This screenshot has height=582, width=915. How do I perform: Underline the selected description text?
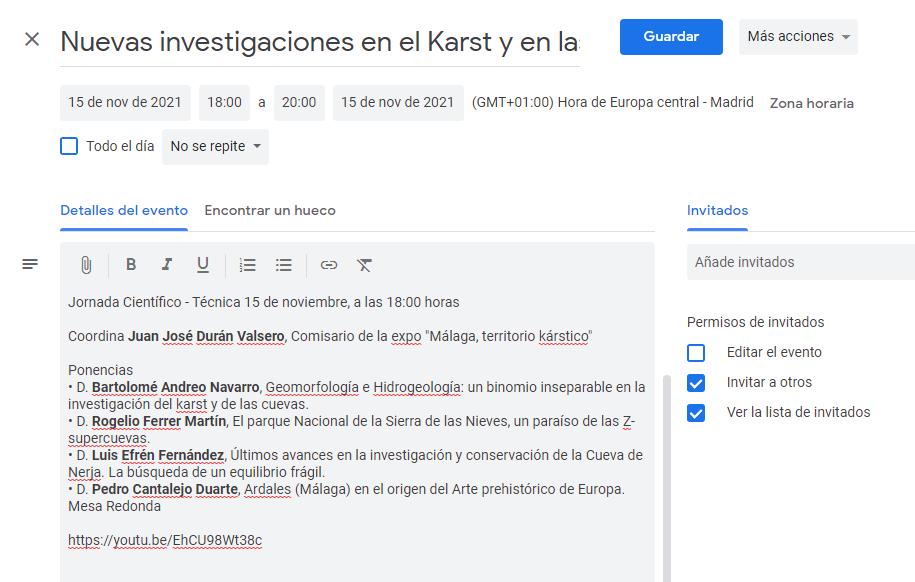(x=202, y=265)
